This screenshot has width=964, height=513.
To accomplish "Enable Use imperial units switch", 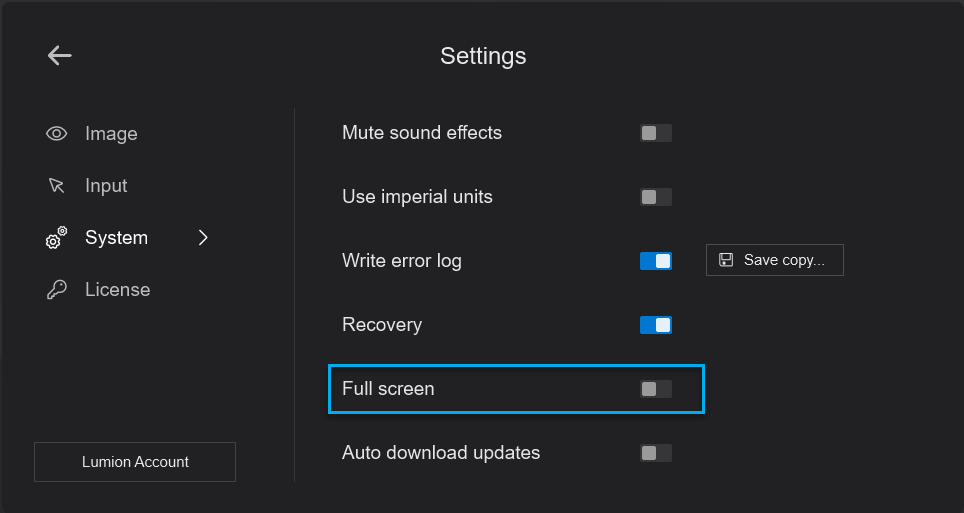I will tap(656, 197).
